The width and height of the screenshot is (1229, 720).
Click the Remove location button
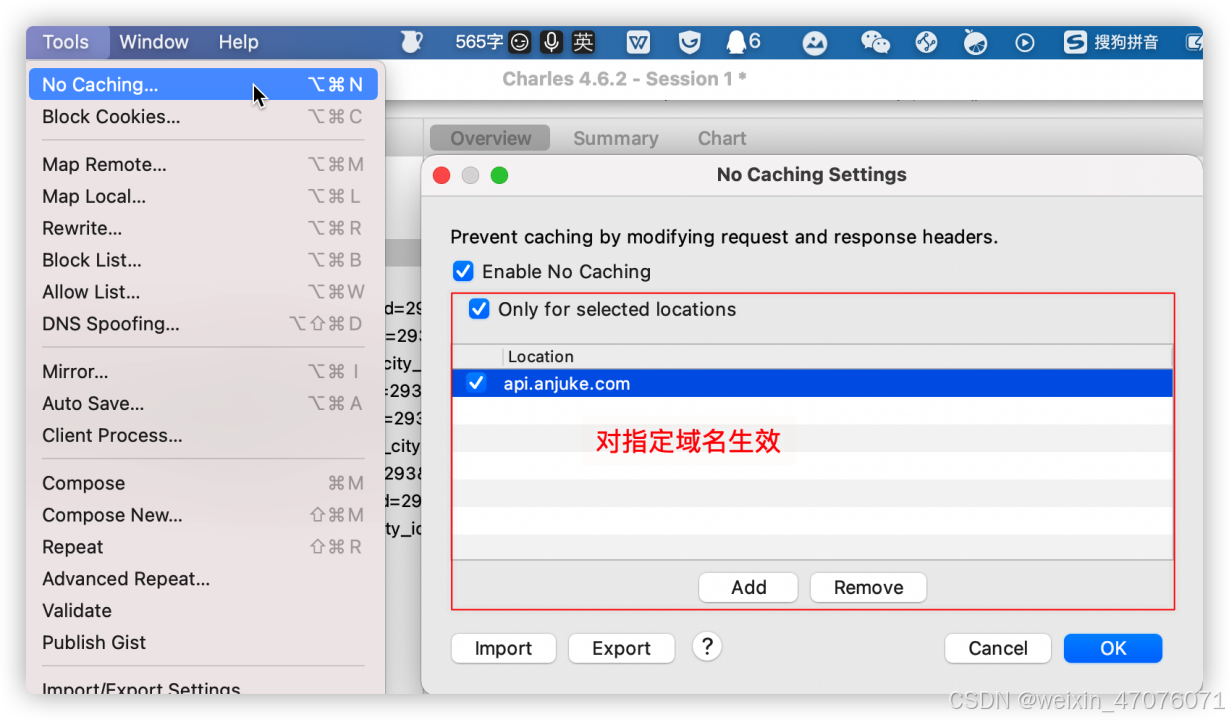tap(868, 587)
